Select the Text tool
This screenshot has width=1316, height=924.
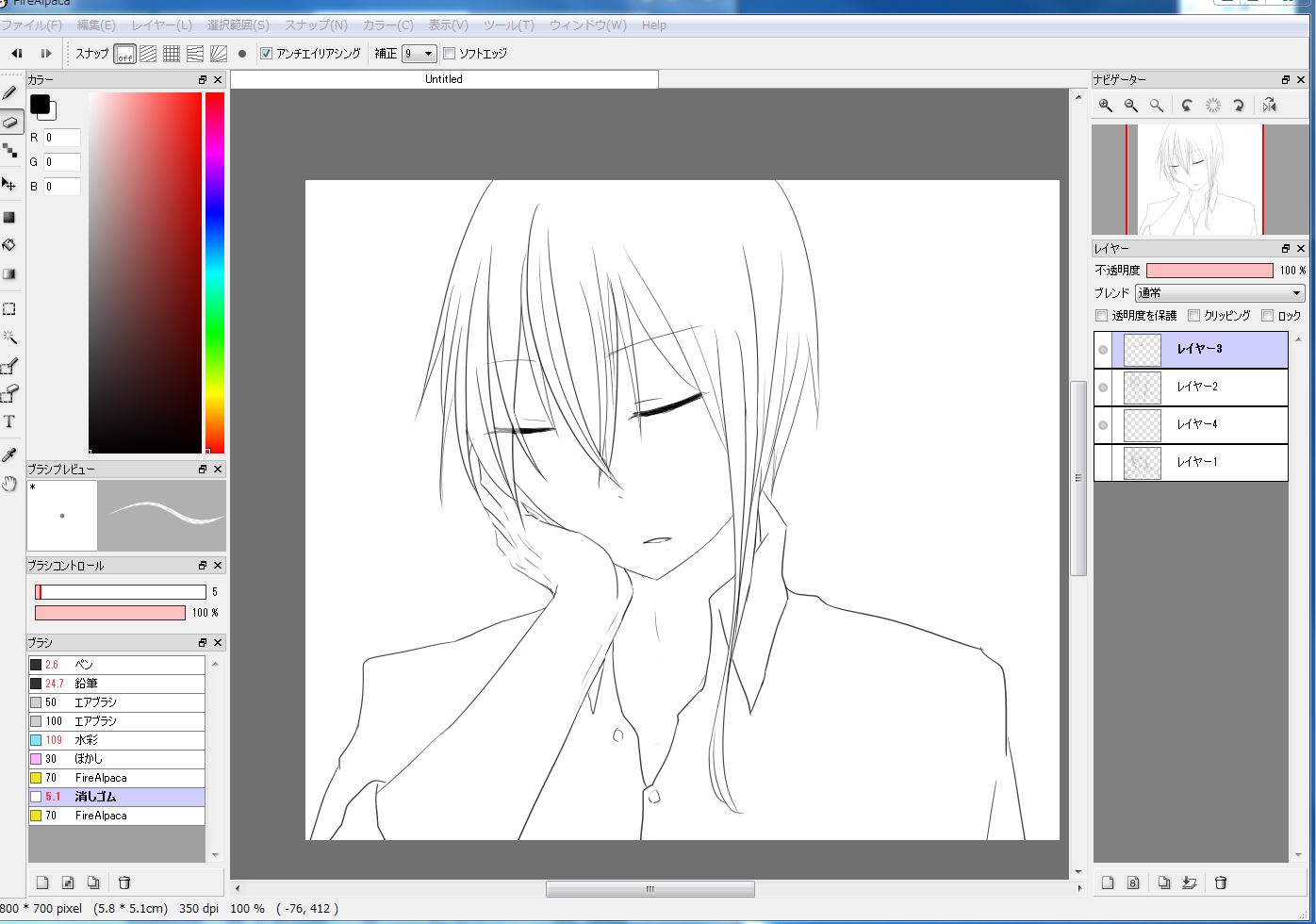9,421
